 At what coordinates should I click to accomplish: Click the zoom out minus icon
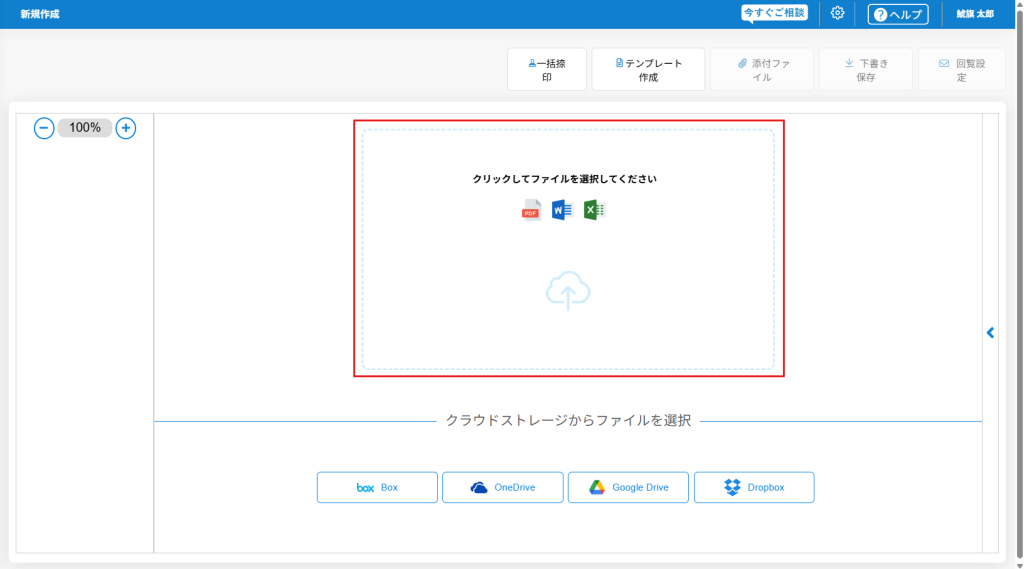pos(44,128)
